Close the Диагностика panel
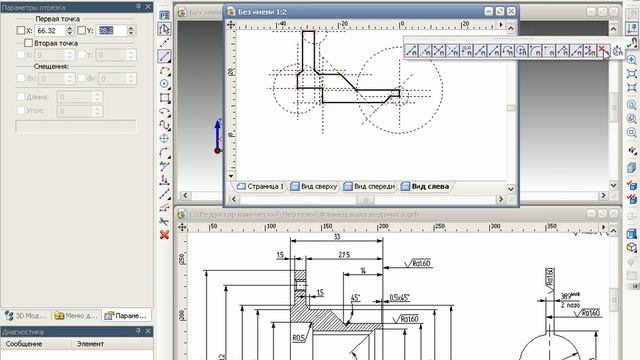 coord(148,331)
